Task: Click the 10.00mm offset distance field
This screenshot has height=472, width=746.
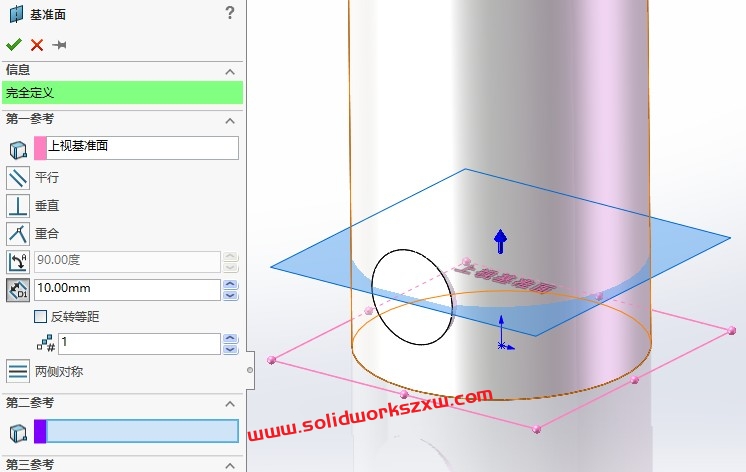Action: 127,290
